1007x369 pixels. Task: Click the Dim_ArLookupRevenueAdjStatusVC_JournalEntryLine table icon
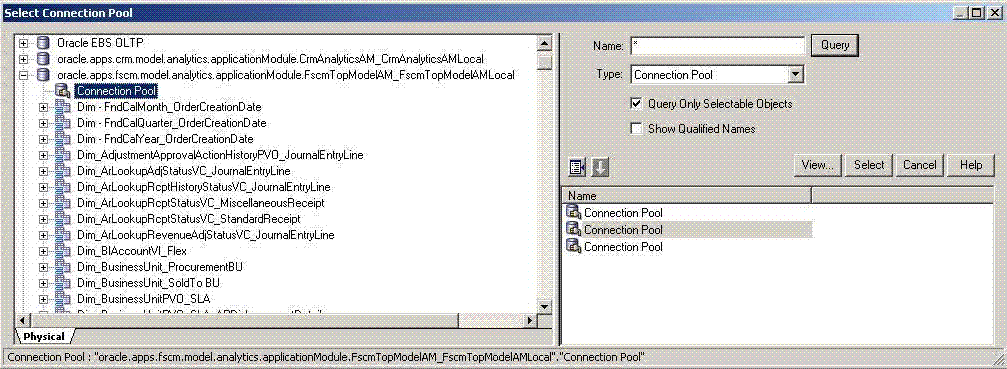(x=63, y=235)
